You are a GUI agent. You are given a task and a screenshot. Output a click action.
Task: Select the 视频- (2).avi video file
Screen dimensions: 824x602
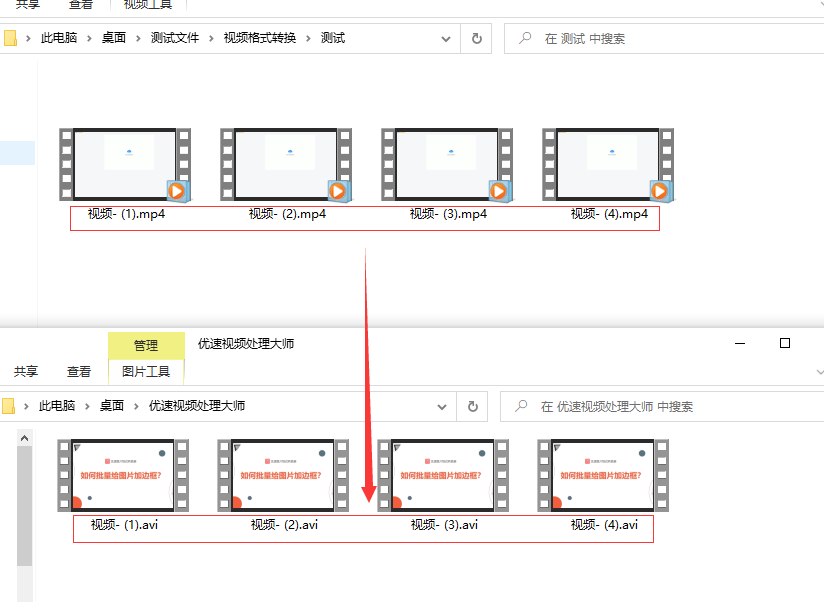tap(284, 476)
